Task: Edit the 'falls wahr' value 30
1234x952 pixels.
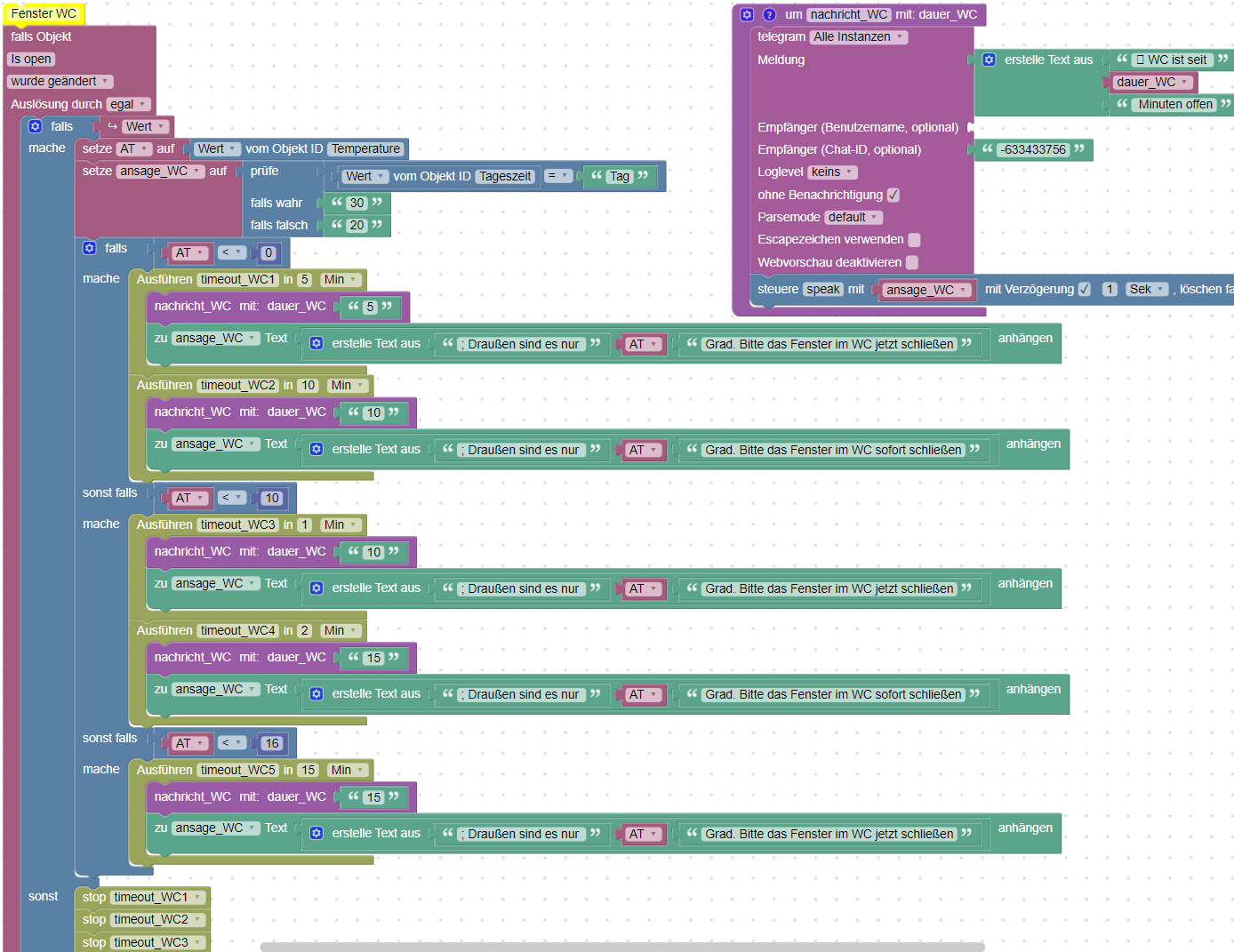Action: click(357, 203)
